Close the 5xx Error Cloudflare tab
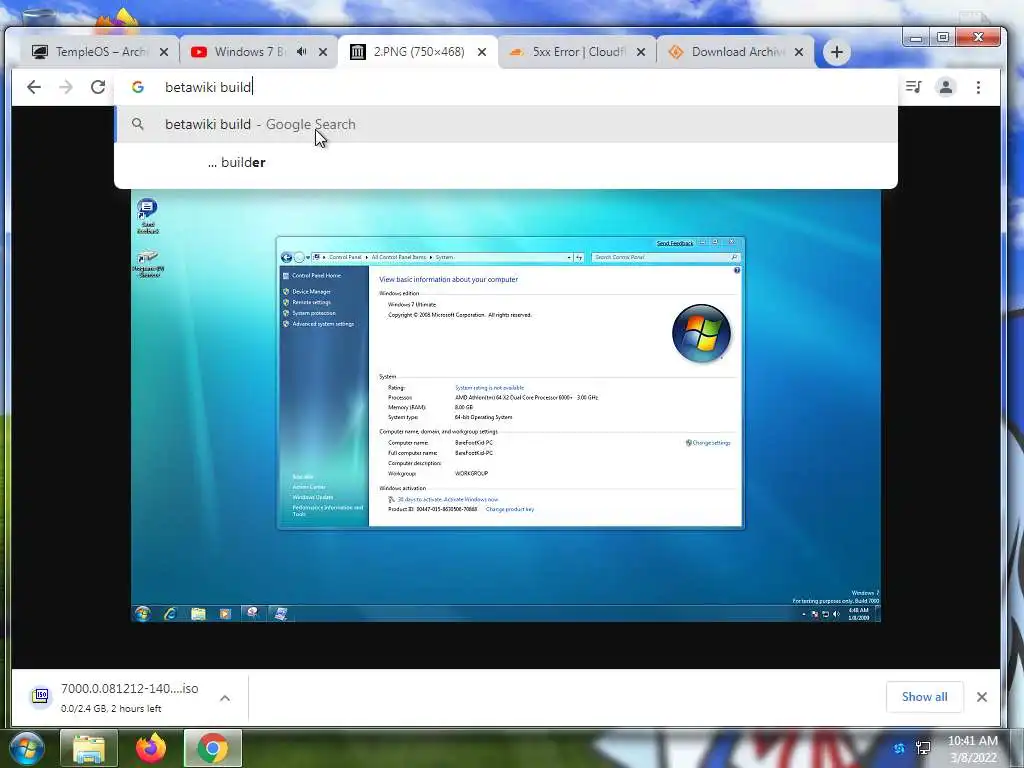 [x=641, y=52]
